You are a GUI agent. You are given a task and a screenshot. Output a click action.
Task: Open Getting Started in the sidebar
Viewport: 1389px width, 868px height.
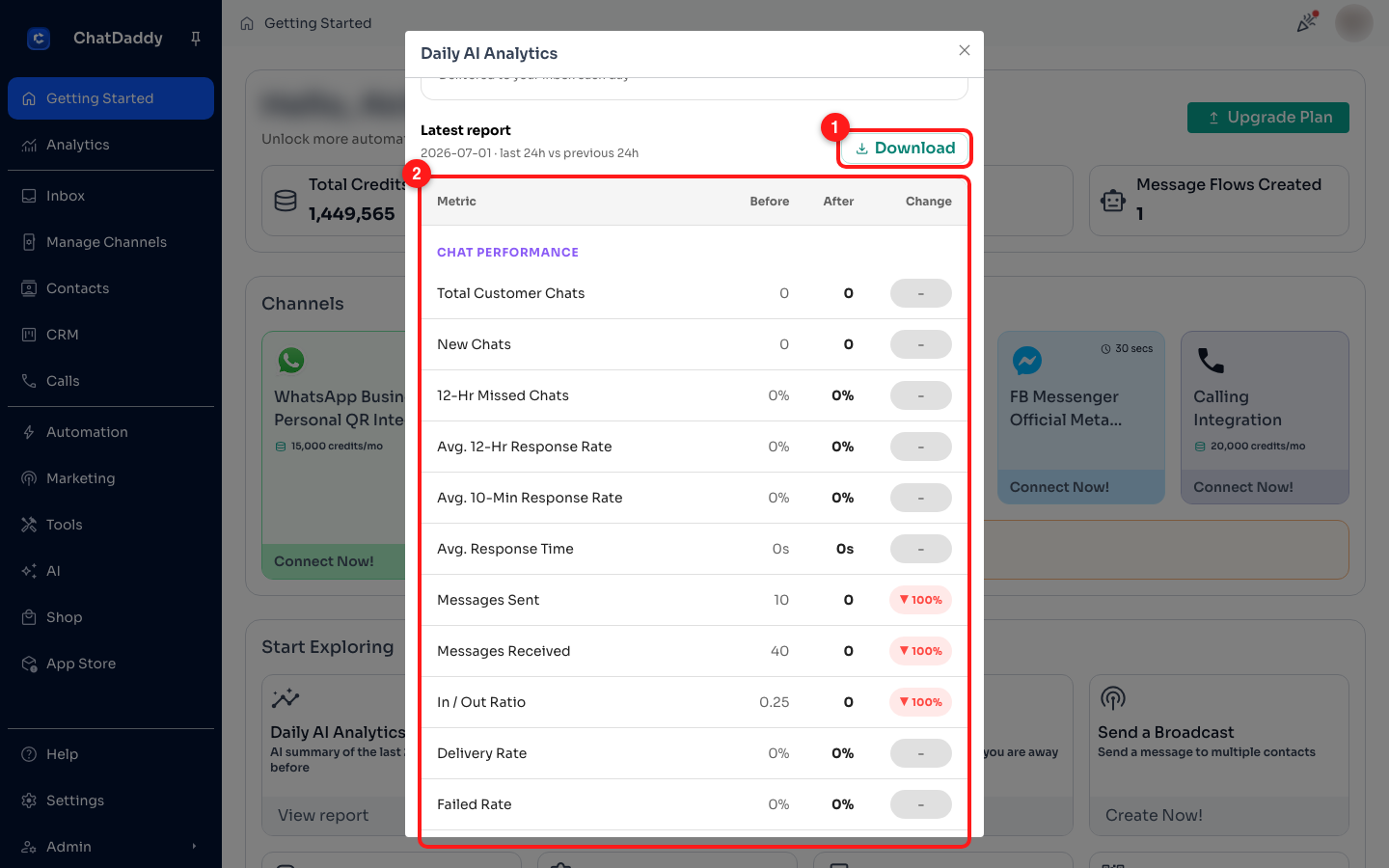coord(111,98)
